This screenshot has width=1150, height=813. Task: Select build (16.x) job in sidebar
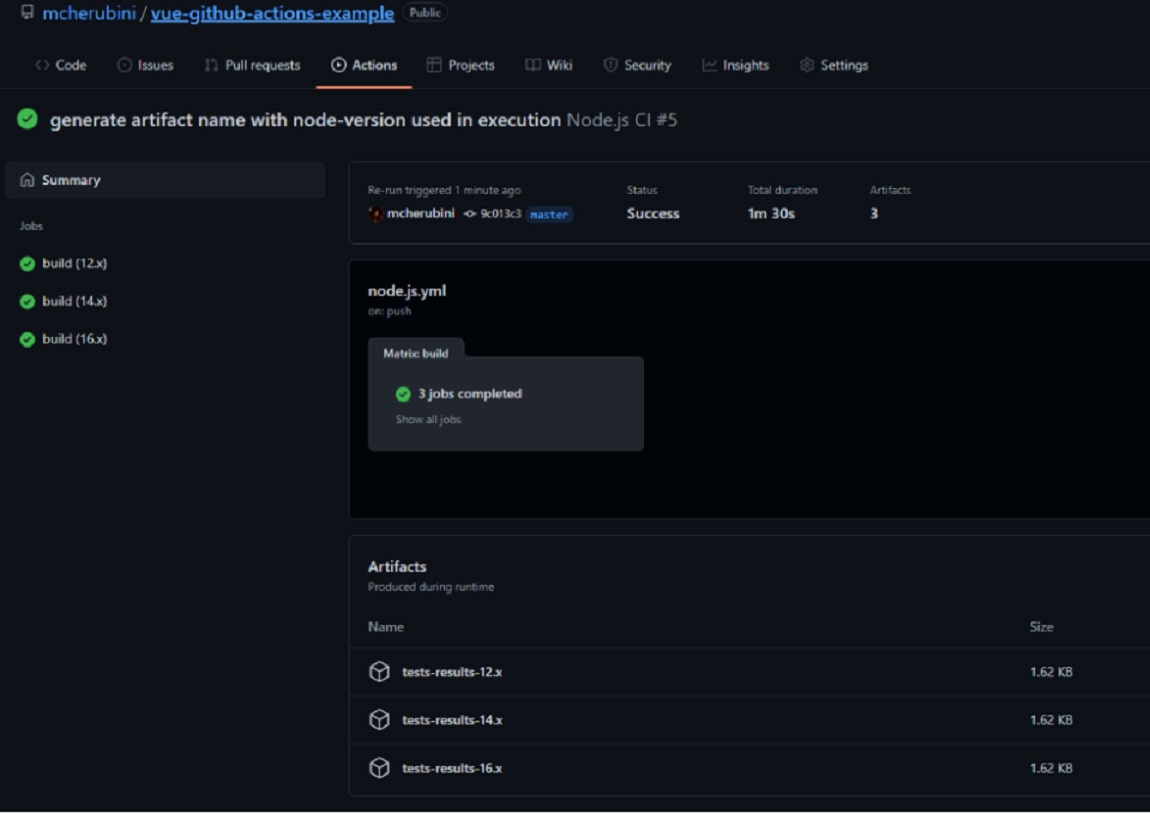click(74, 339)
